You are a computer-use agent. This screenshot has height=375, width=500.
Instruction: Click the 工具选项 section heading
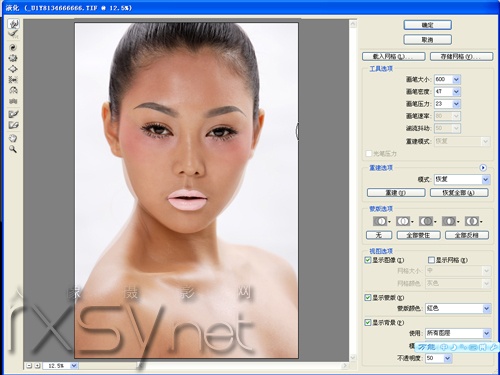(x=381, y=69)
